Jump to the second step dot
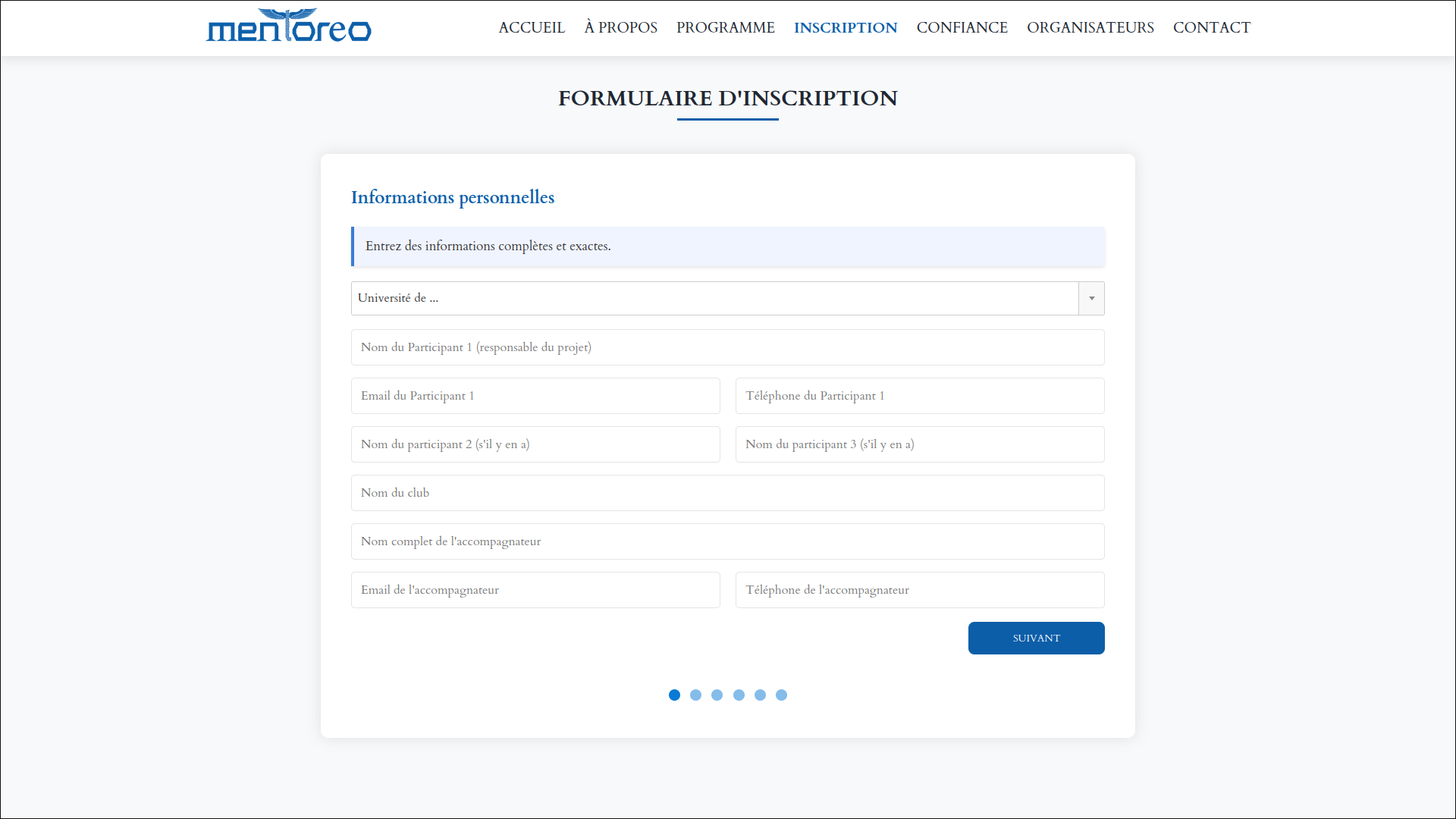This screenshot has height=819, width=1456. pyautogui.click(x=695, y=695)
